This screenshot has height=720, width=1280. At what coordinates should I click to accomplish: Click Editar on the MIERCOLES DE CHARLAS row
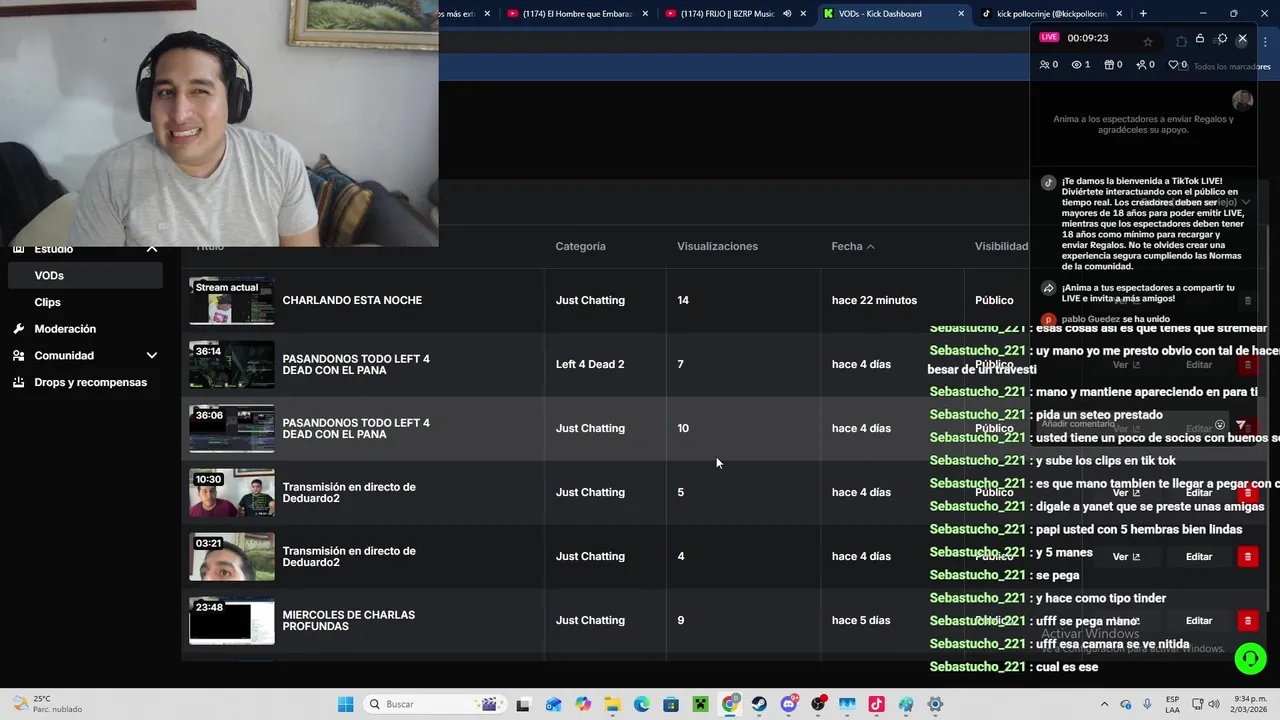[x=1198, y=620]
